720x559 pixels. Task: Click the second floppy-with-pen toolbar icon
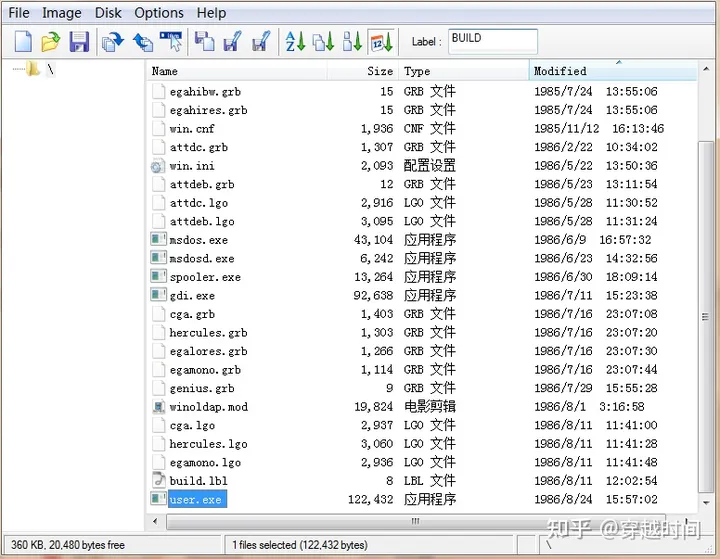(x=261, y=41)
